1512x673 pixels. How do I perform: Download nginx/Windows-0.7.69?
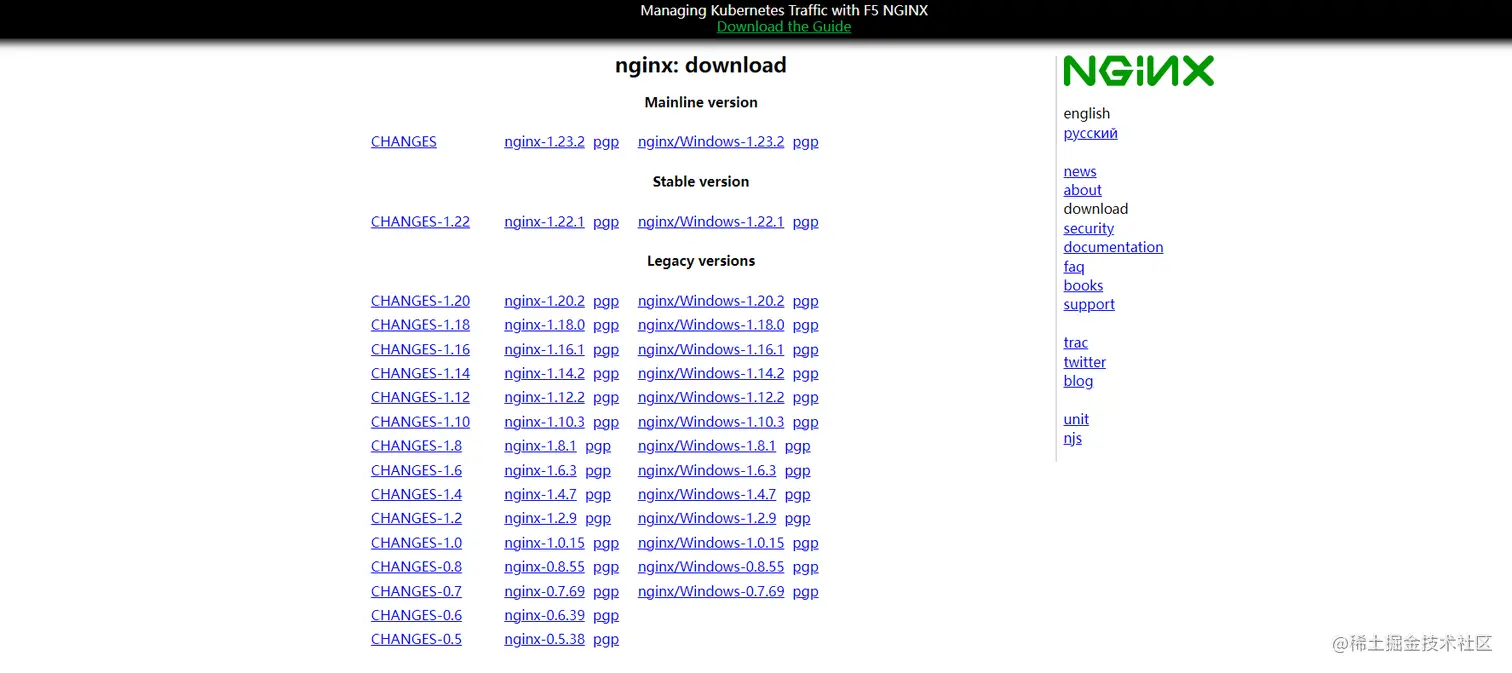tap(711, 592)
